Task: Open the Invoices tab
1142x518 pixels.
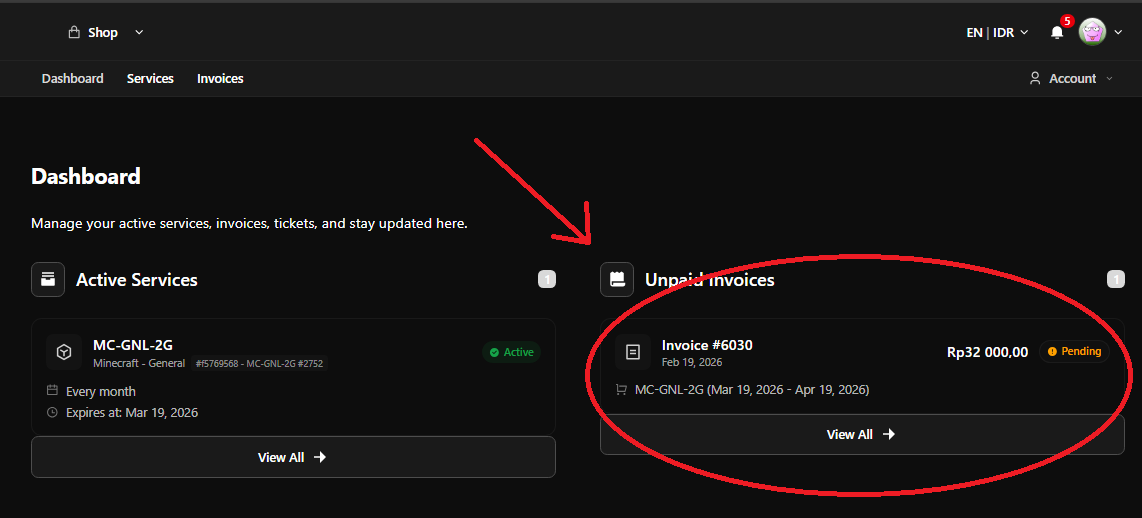Action: click(x=220, y=78)
